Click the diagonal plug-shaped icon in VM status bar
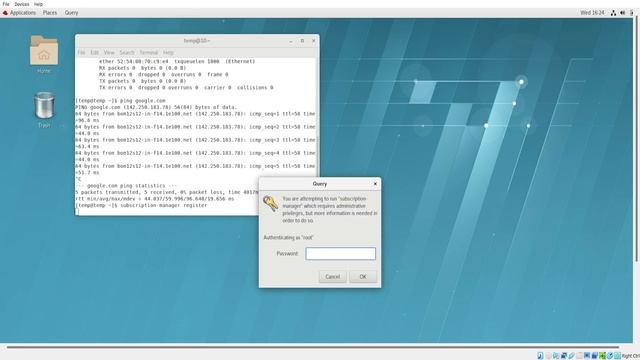Image resolution: width=640 pixels, height=360 pixels. pyautogui.click(x=571, y=356)
